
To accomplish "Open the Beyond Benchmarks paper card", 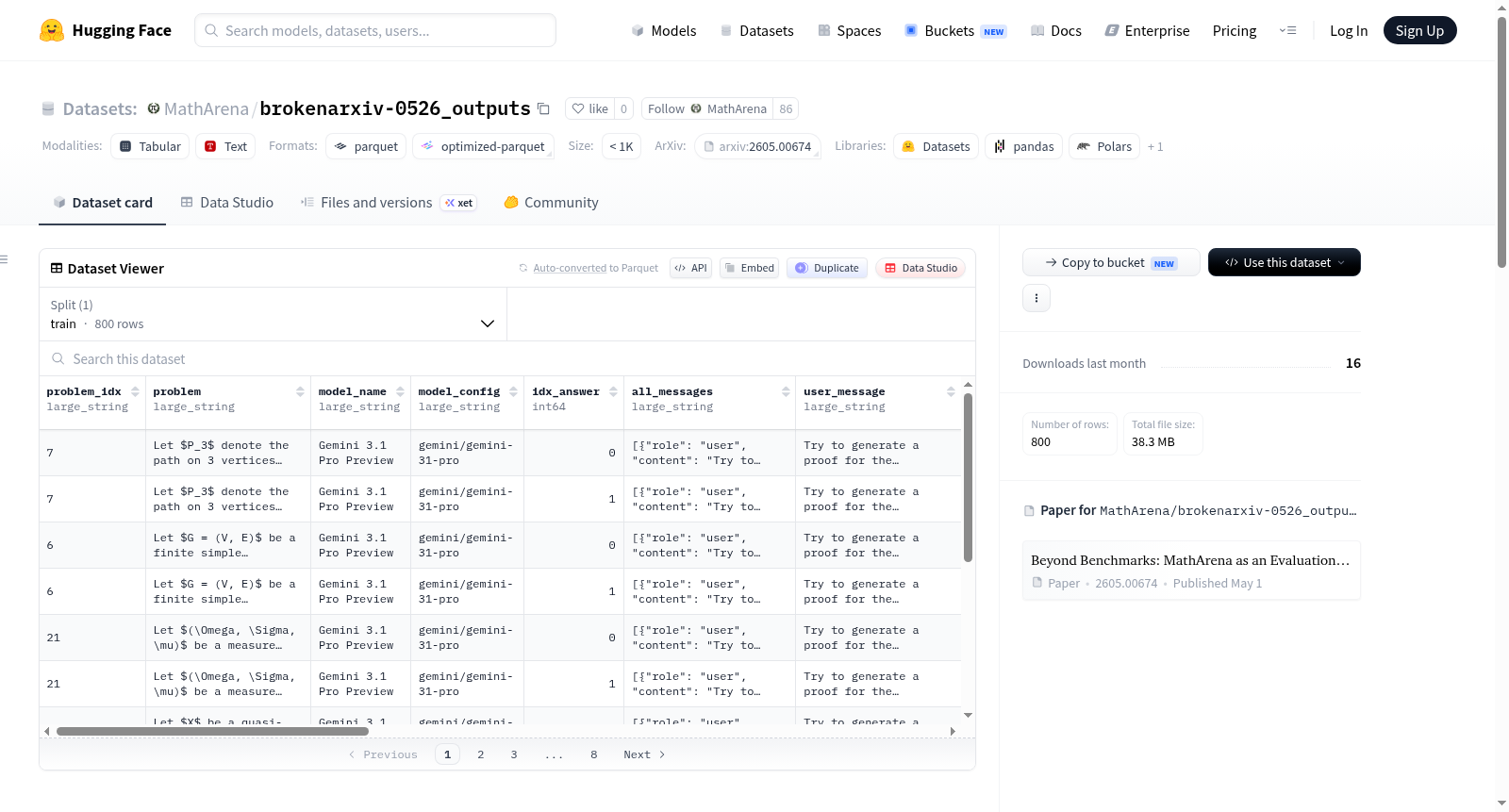I will (x=1191, y=571).
